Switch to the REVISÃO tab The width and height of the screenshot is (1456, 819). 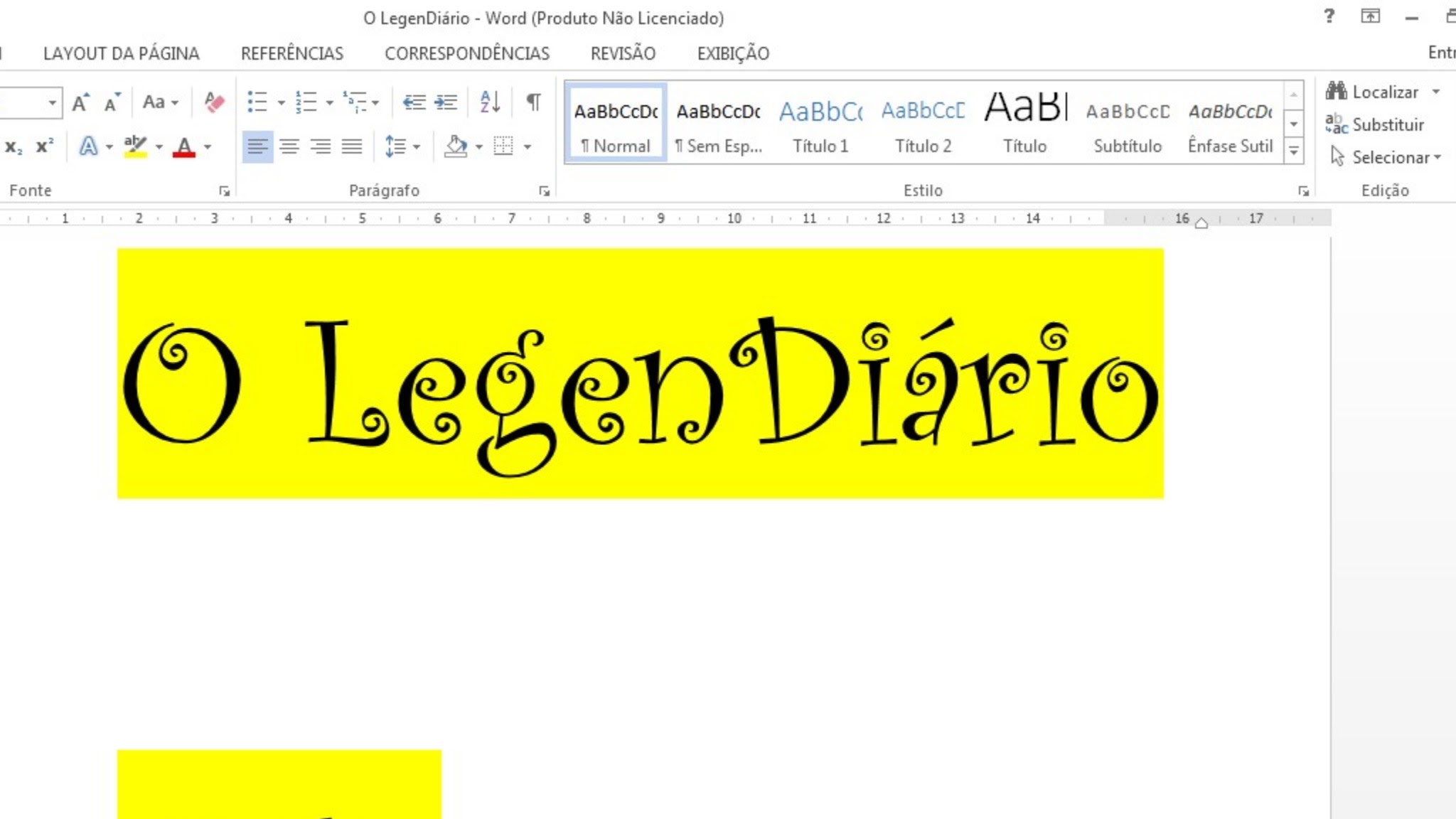[623, 53]
